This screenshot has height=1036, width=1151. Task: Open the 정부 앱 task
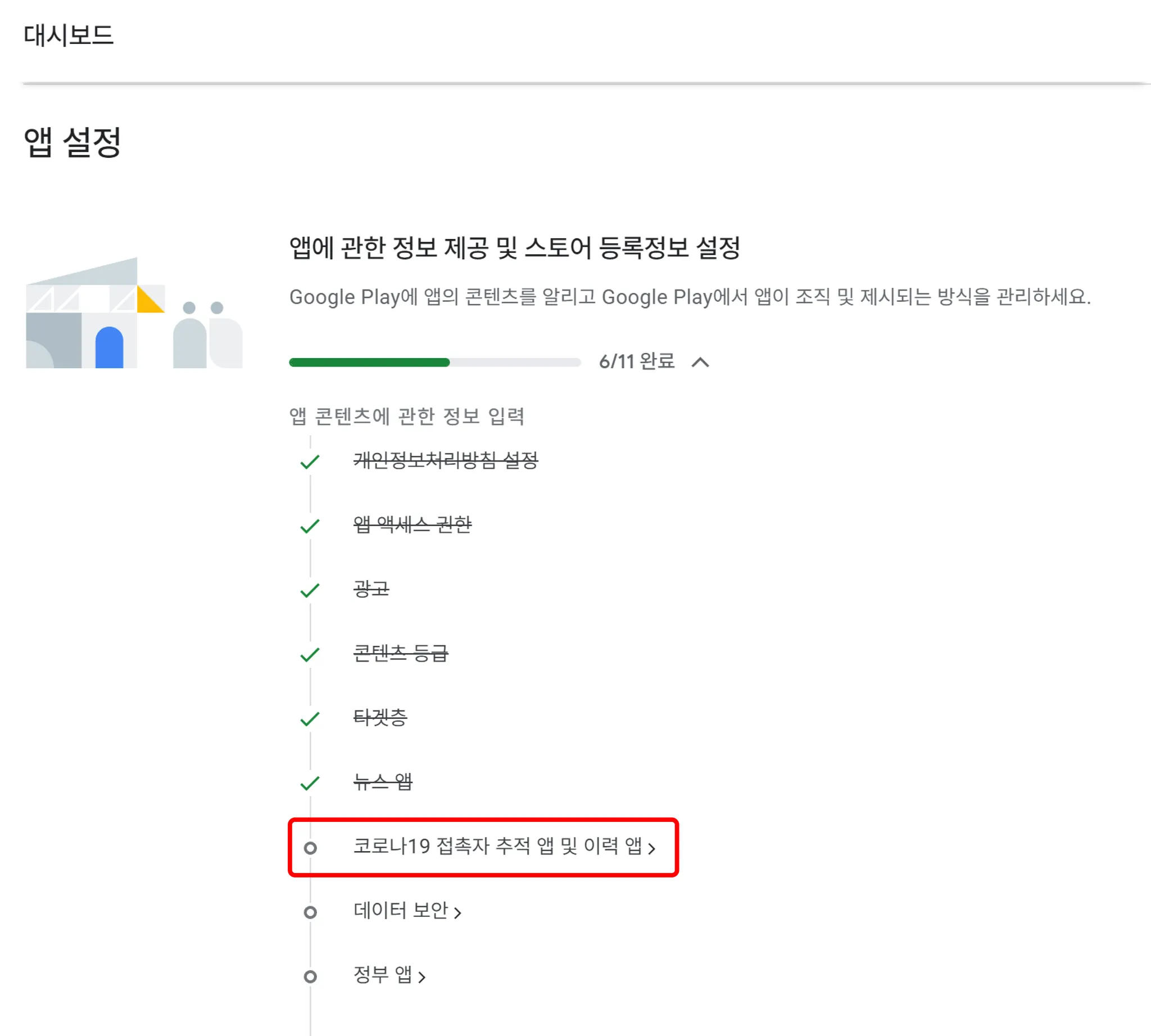coord(383,975)
